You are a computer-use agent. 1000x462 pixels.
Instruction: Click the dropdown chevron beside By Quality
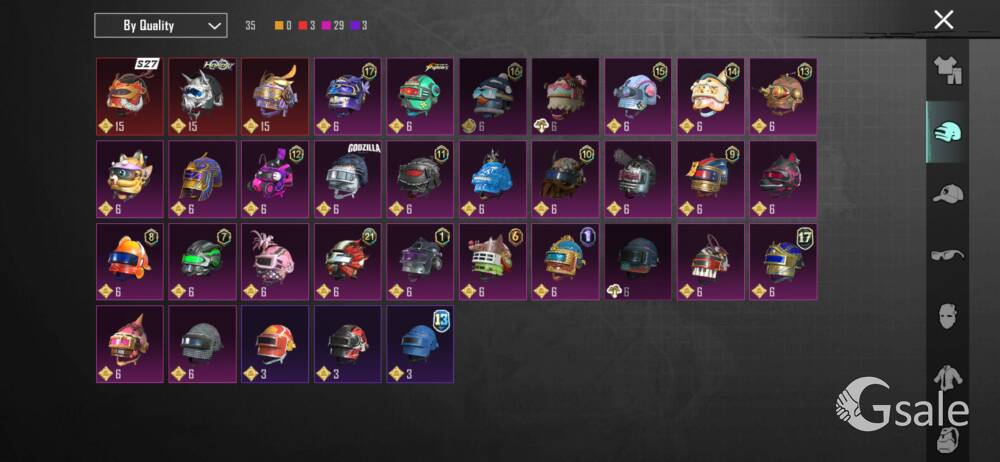coord(214,26)
